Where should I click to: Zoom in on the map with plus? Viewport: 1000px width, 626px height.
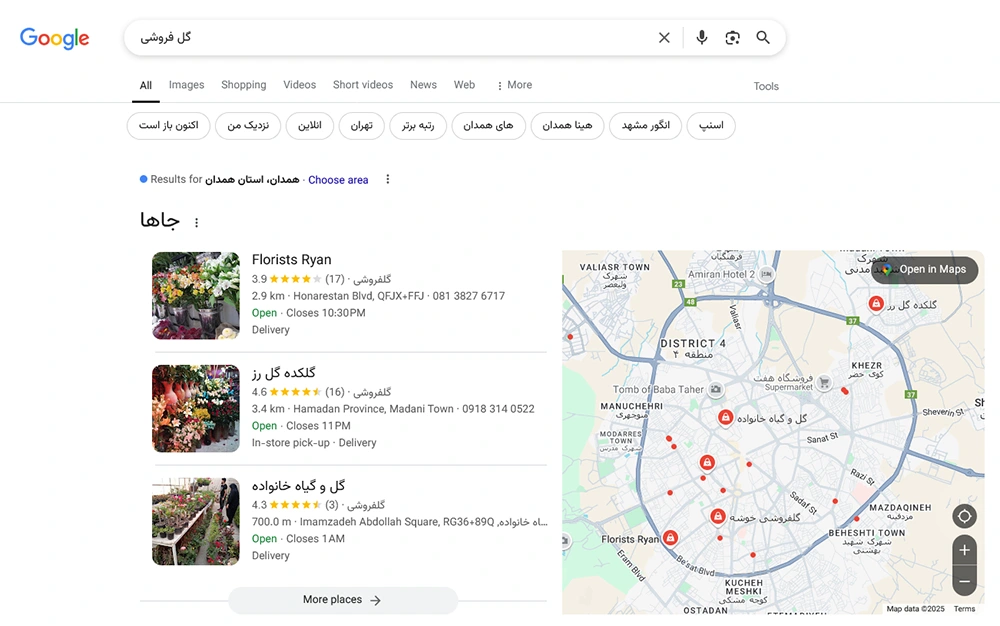(964, 550)
